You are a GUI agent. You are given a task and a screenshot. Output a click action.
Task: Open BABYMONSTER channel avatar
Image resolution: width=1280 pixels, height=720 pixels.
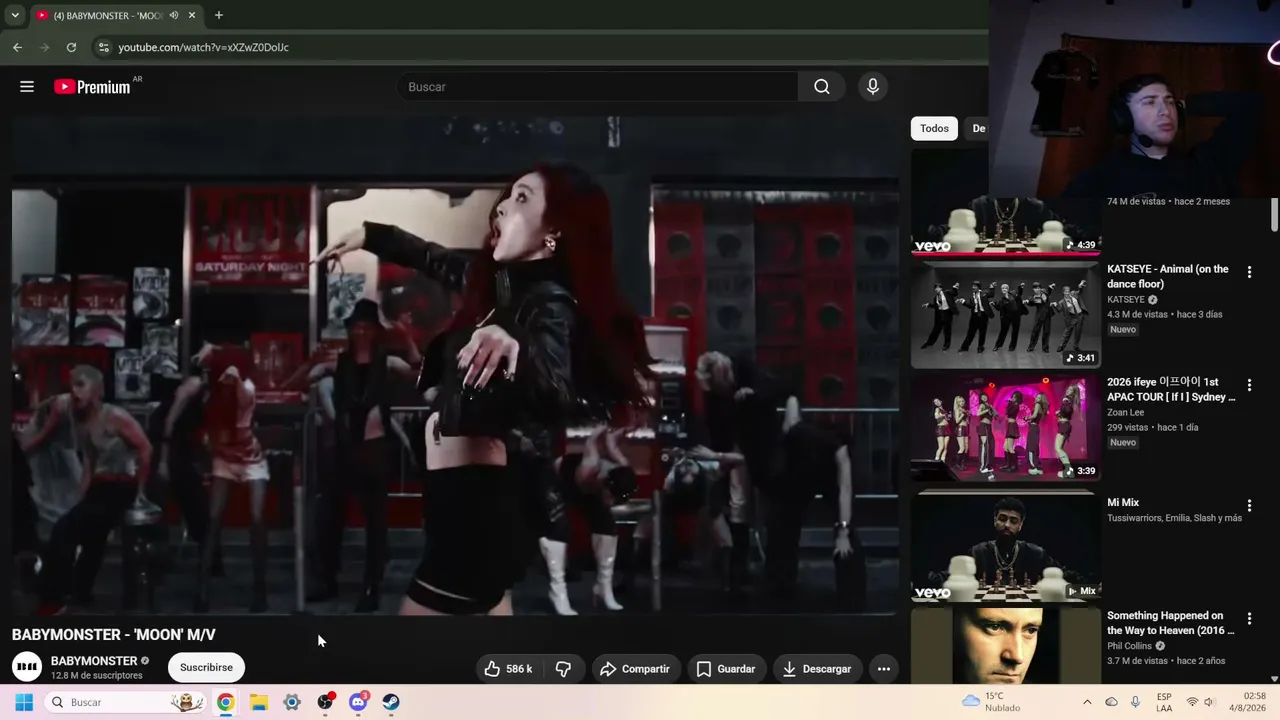coord(27,667)
